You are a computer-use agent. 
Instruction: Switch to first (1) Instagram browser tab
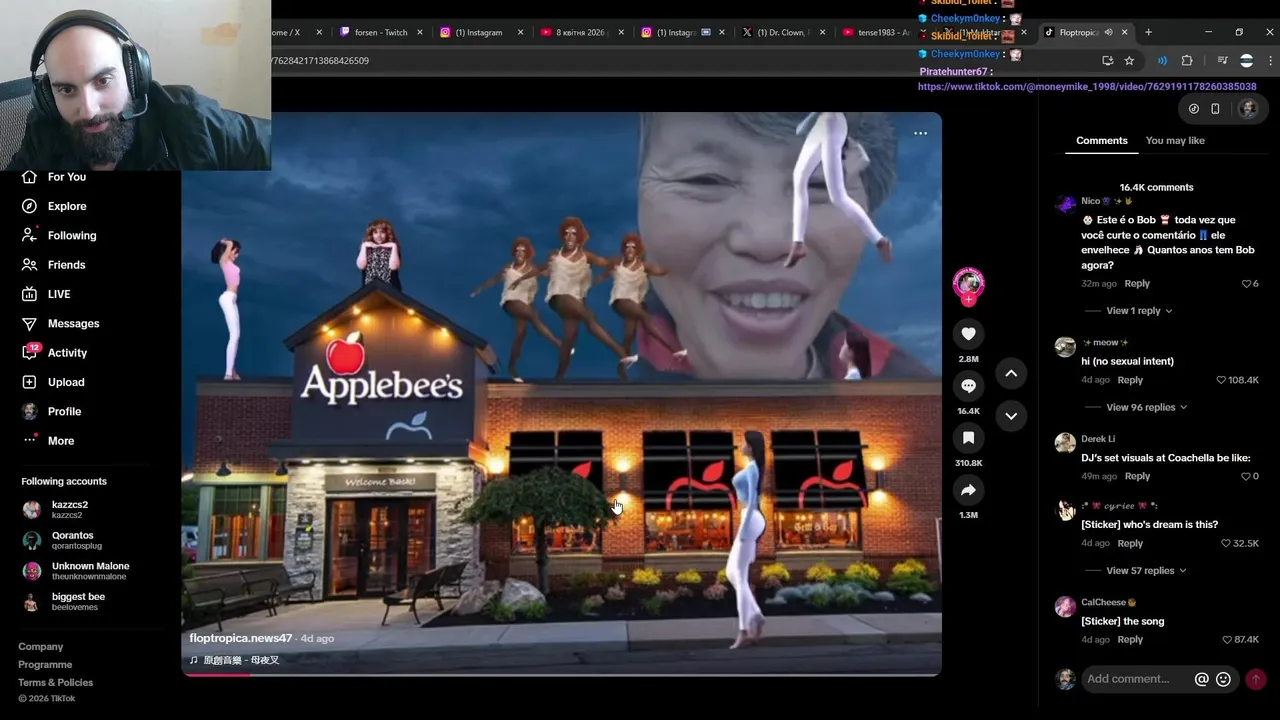click(x=481, y=32)
